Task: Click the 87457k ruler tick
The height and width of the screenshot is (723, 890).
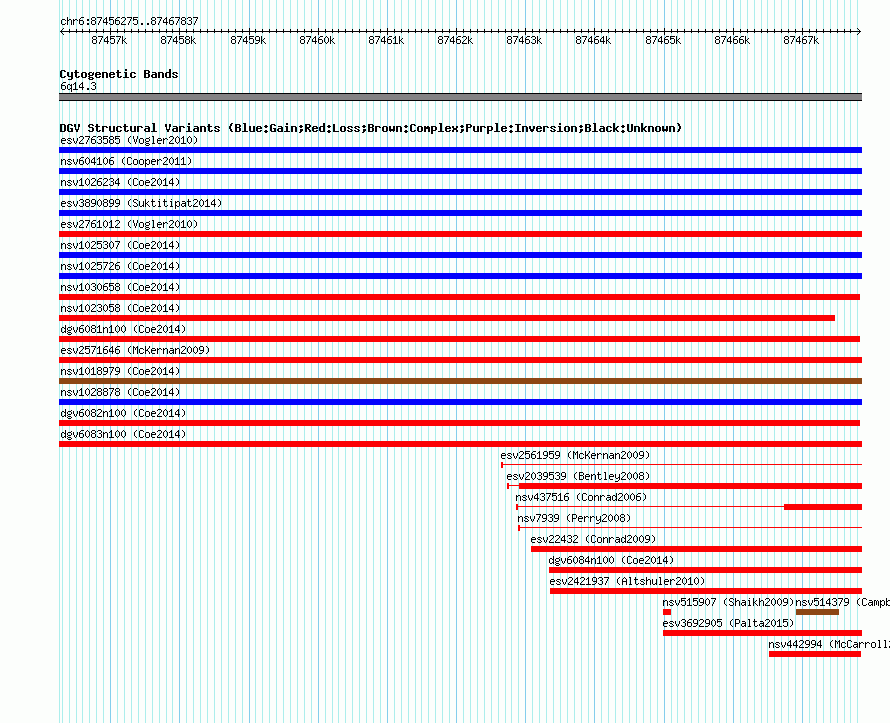Action: [109, 40]
